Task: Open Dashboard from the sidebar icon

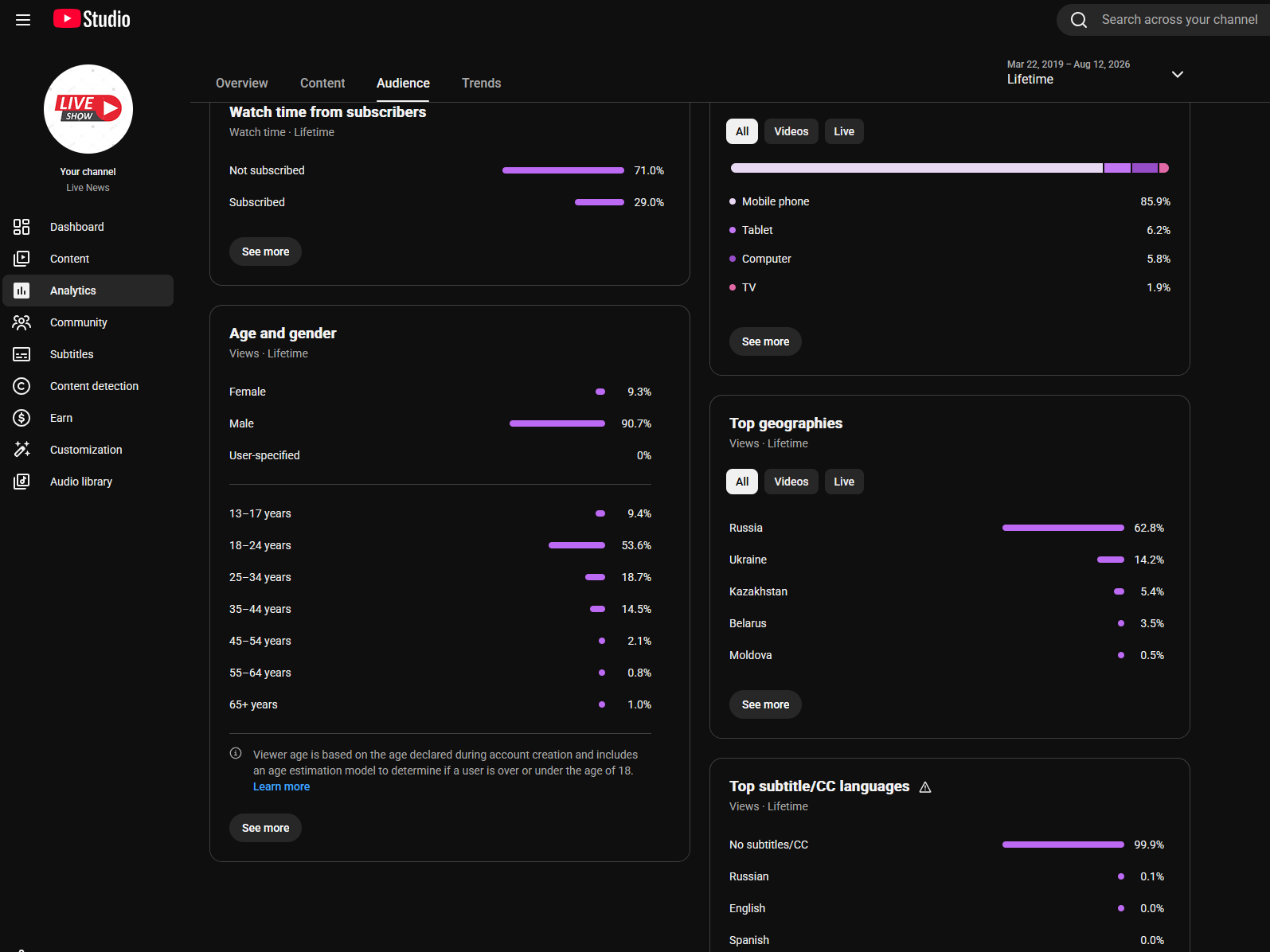Action: pyautogui.click(x=21, y=227)
